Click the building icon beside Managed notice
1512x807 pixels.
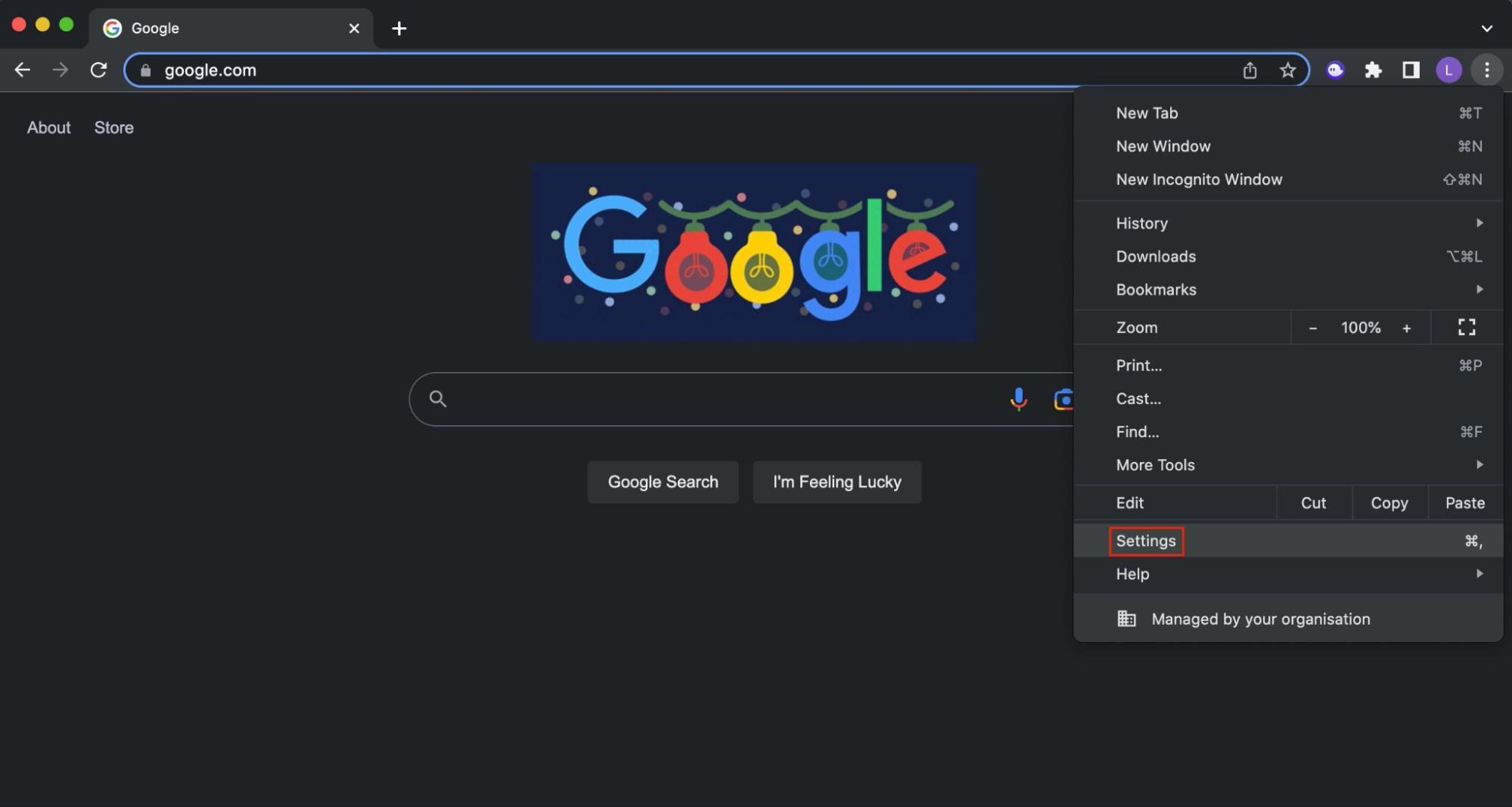click(1126, 618)
